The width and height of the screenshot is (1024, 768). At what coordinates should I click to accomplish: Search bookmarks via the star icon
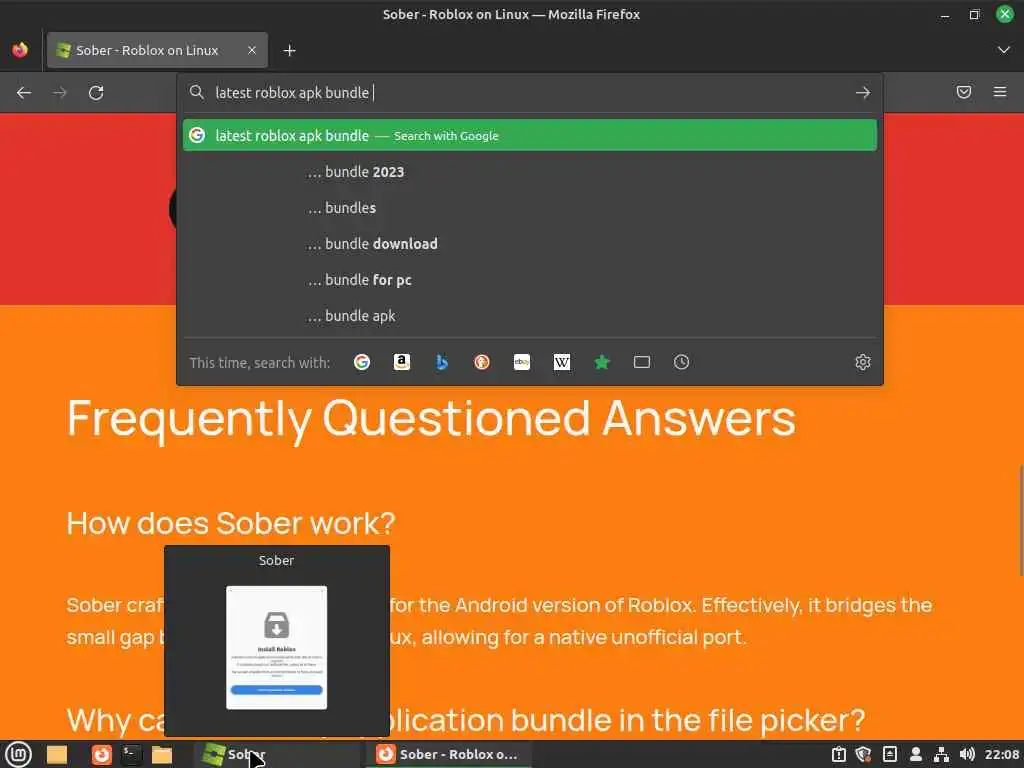[x=602, y=362]
